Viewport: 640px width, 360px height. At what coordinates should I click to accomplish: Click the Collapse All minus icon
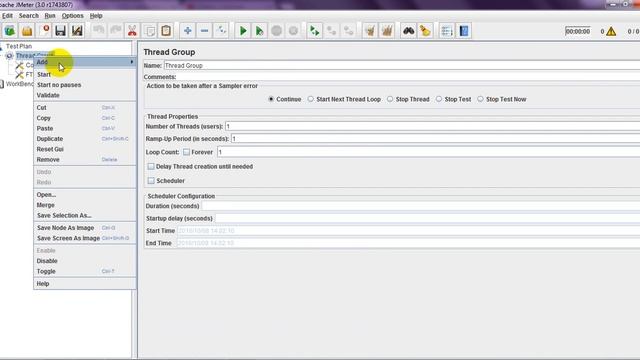[204, 31]
